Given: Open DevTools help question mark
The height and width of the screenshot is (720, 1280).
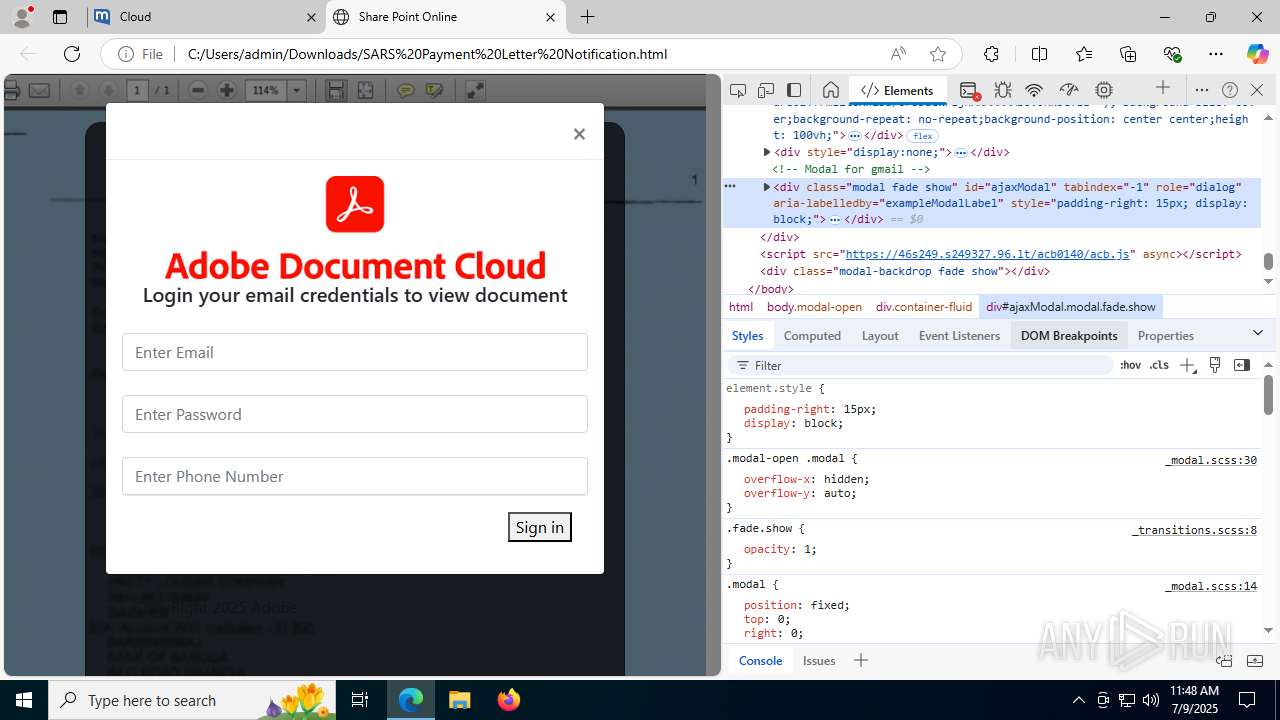Looking at the screenshot, I should (x=1230, y=90).
